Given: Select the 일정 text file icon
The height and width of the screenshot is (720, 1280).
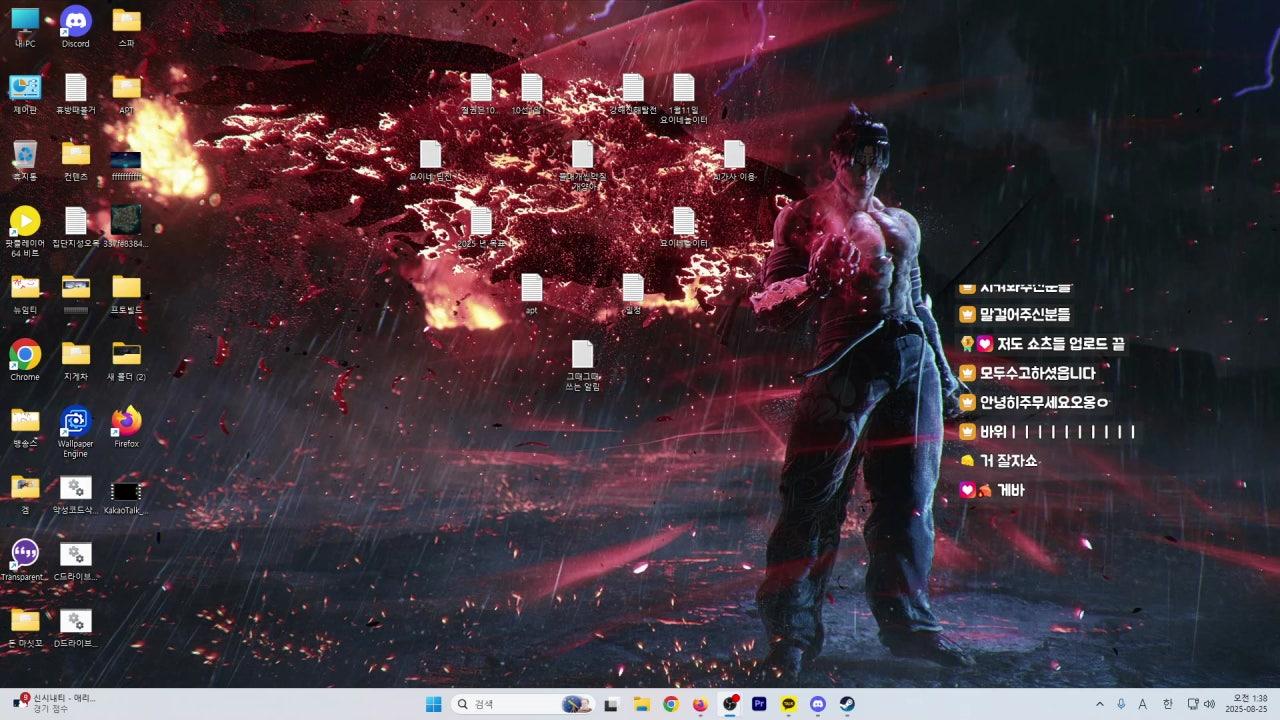Looking at the screenshot, I should [x=633, y=294].
